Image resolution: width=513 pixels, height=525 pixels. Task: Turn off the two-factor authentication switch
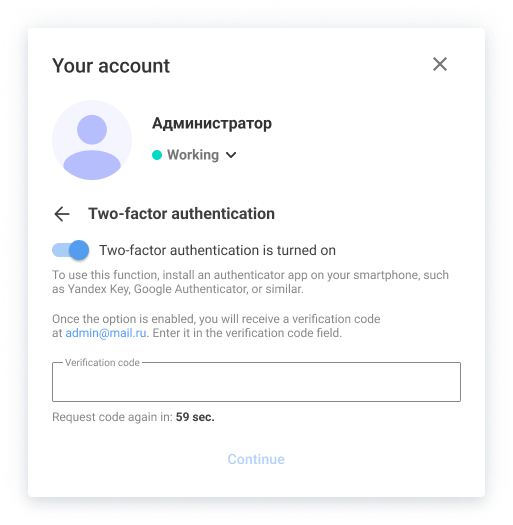[71, 250]
